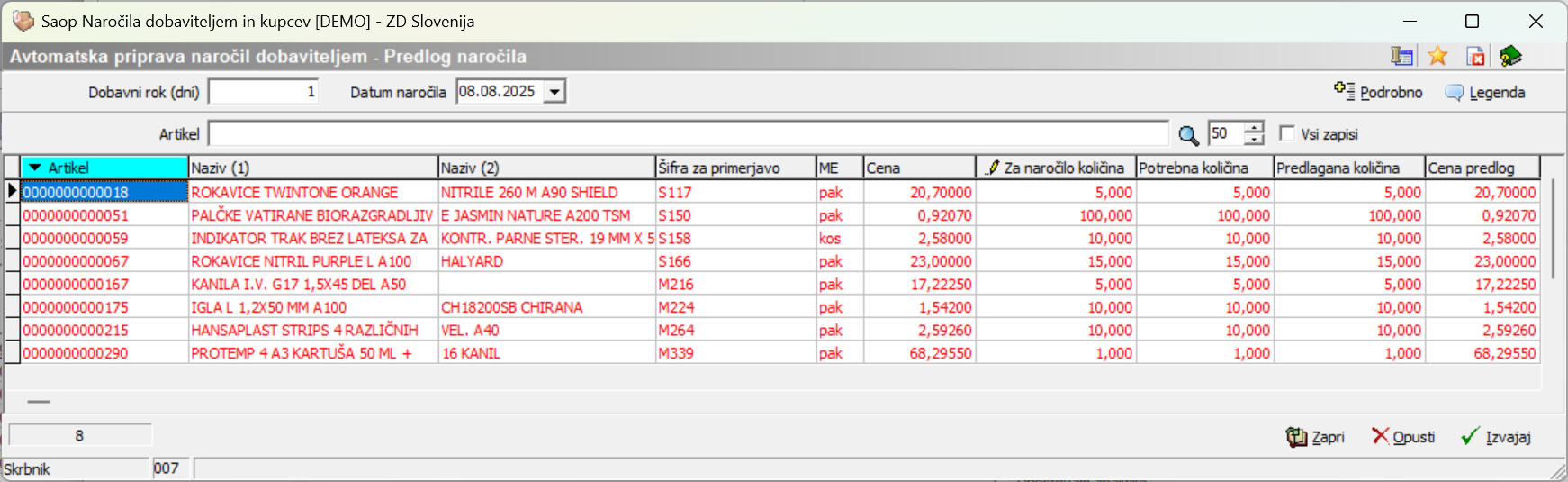Select article 0000000000215 cell
Viewport: 1568px width, 482px height.
click(x=104, y=330)
